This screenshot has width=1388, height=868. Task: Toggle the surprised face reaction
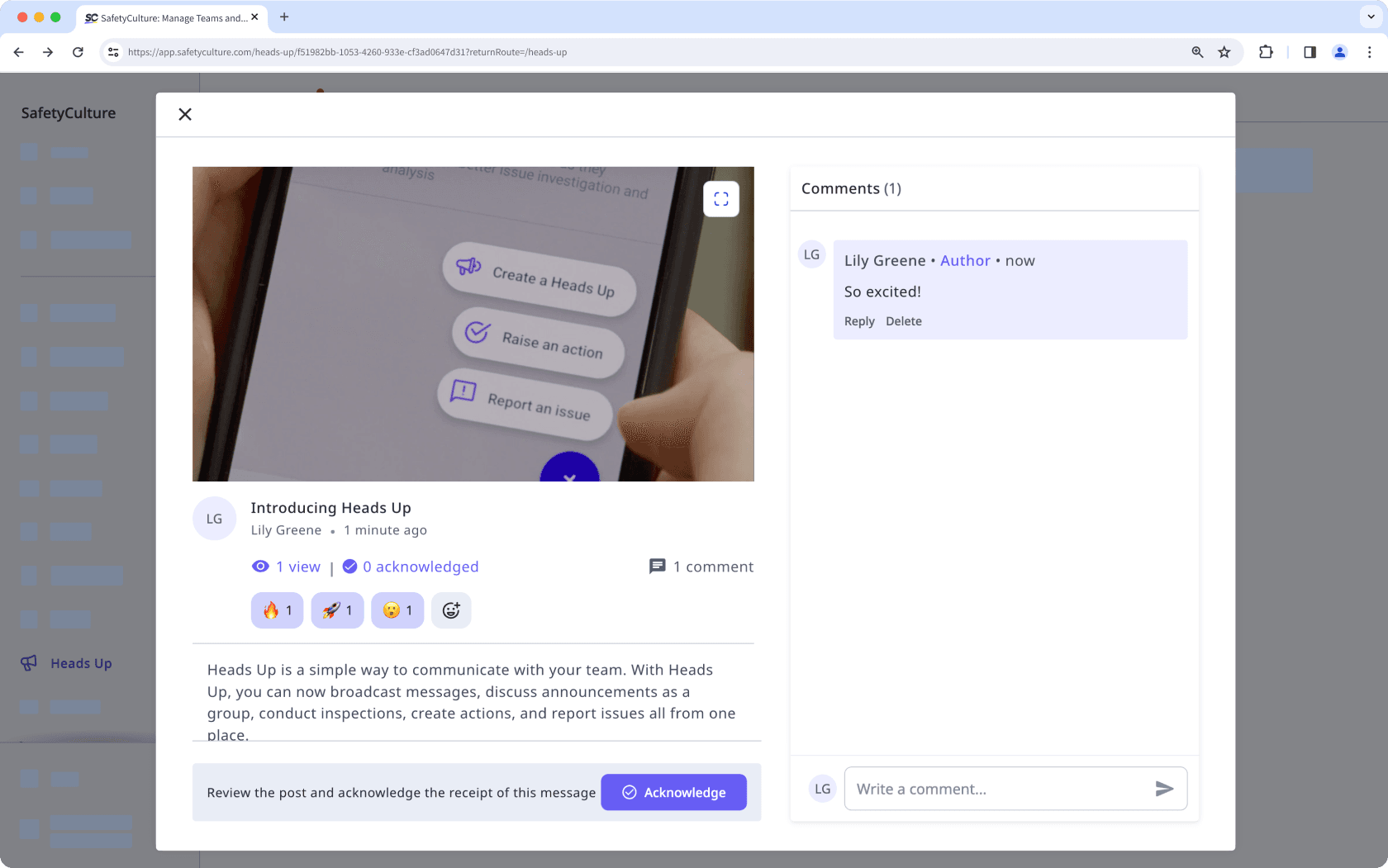[x=397, y=610]
